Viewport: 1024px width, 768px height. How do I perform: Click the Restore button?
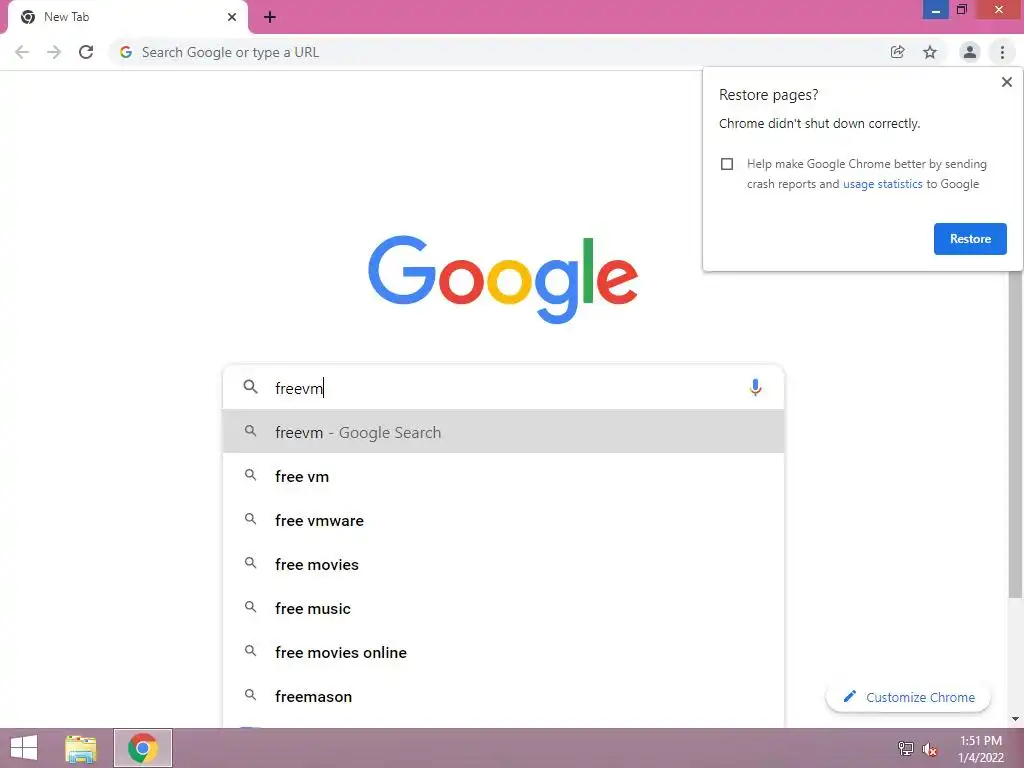pyautogui.click(x=970, y=239)
